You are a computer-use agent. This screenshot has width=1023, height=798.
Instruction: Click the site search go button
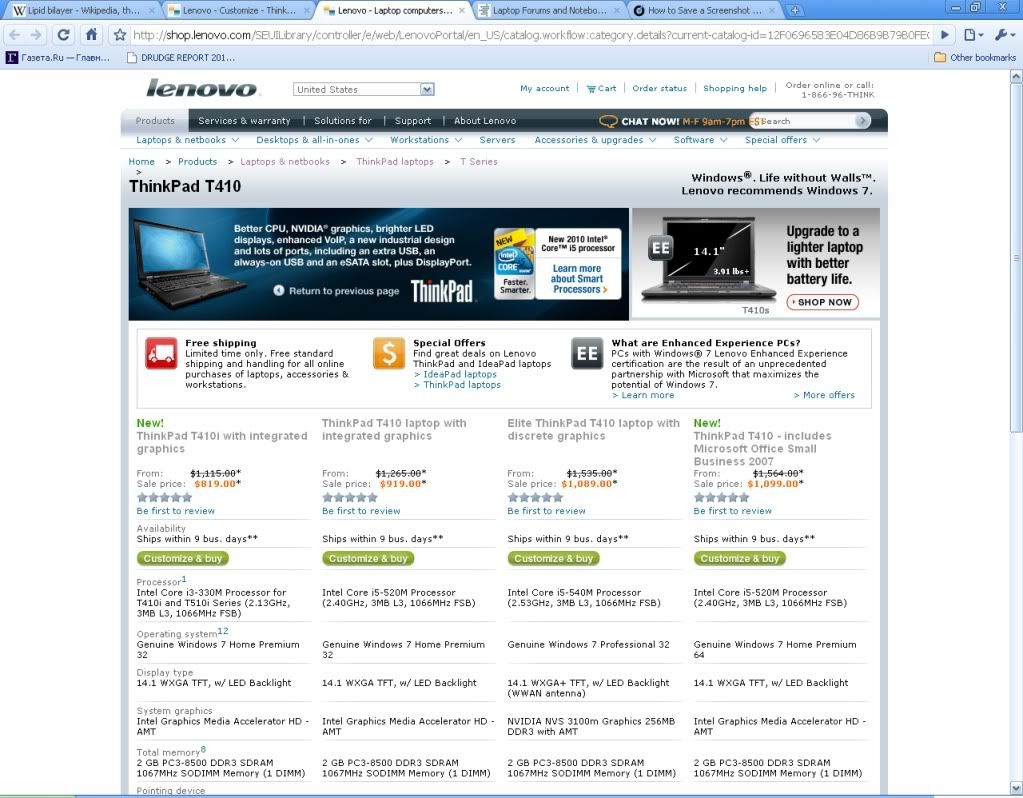(x=862, y=121)
